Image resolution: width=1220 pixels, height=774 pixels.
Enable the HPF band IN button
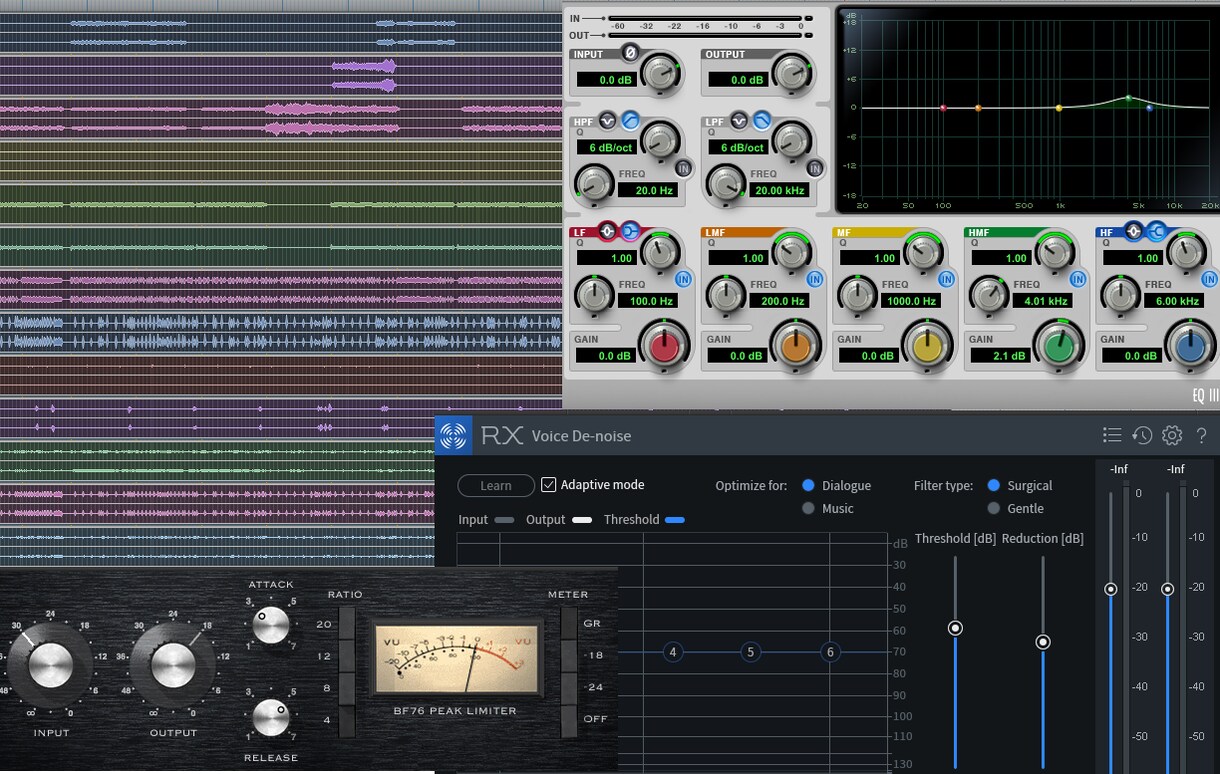pos(684,168)
